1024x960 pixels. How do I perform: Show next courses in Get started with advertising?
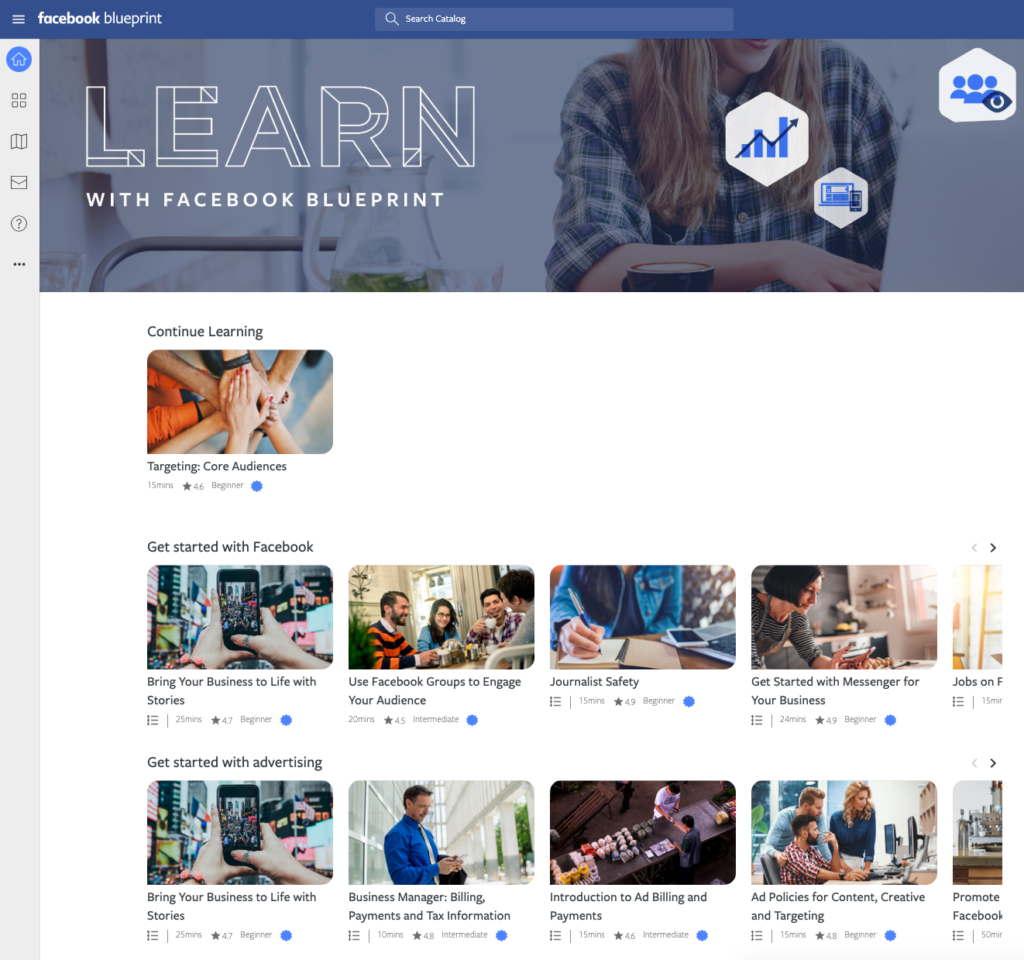coord(993,763)
